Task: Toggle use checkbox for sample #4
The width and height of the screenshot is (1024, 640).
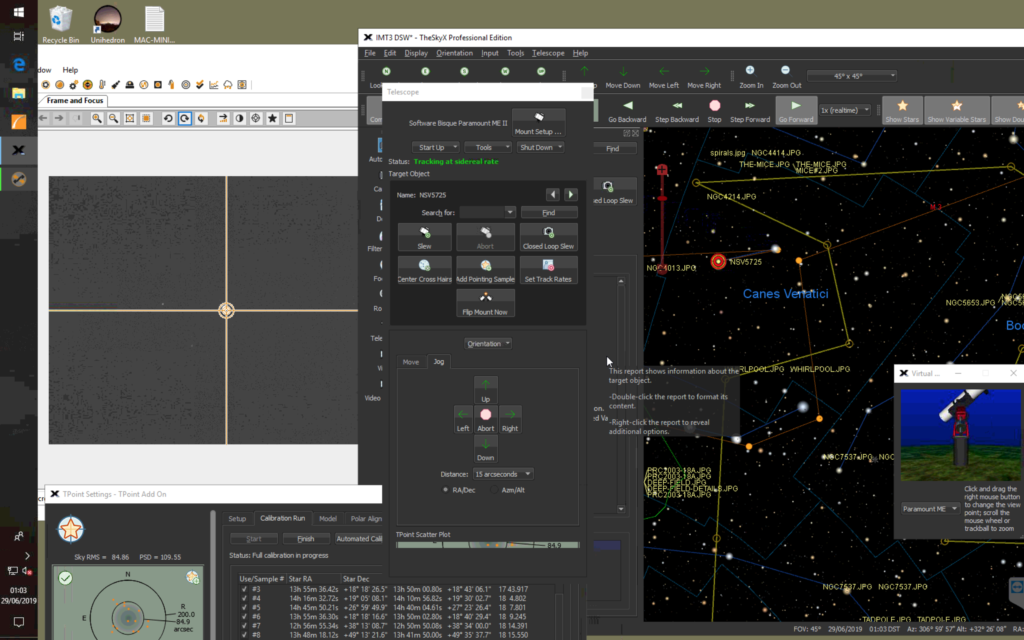Action: click(244, 598)
